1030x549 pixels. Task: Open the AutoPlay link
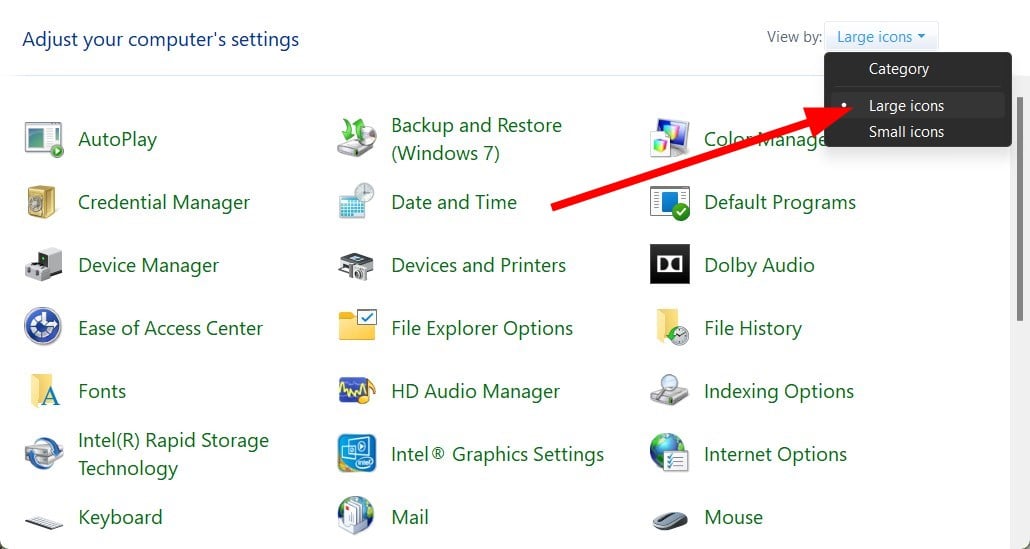pos(118,139)
